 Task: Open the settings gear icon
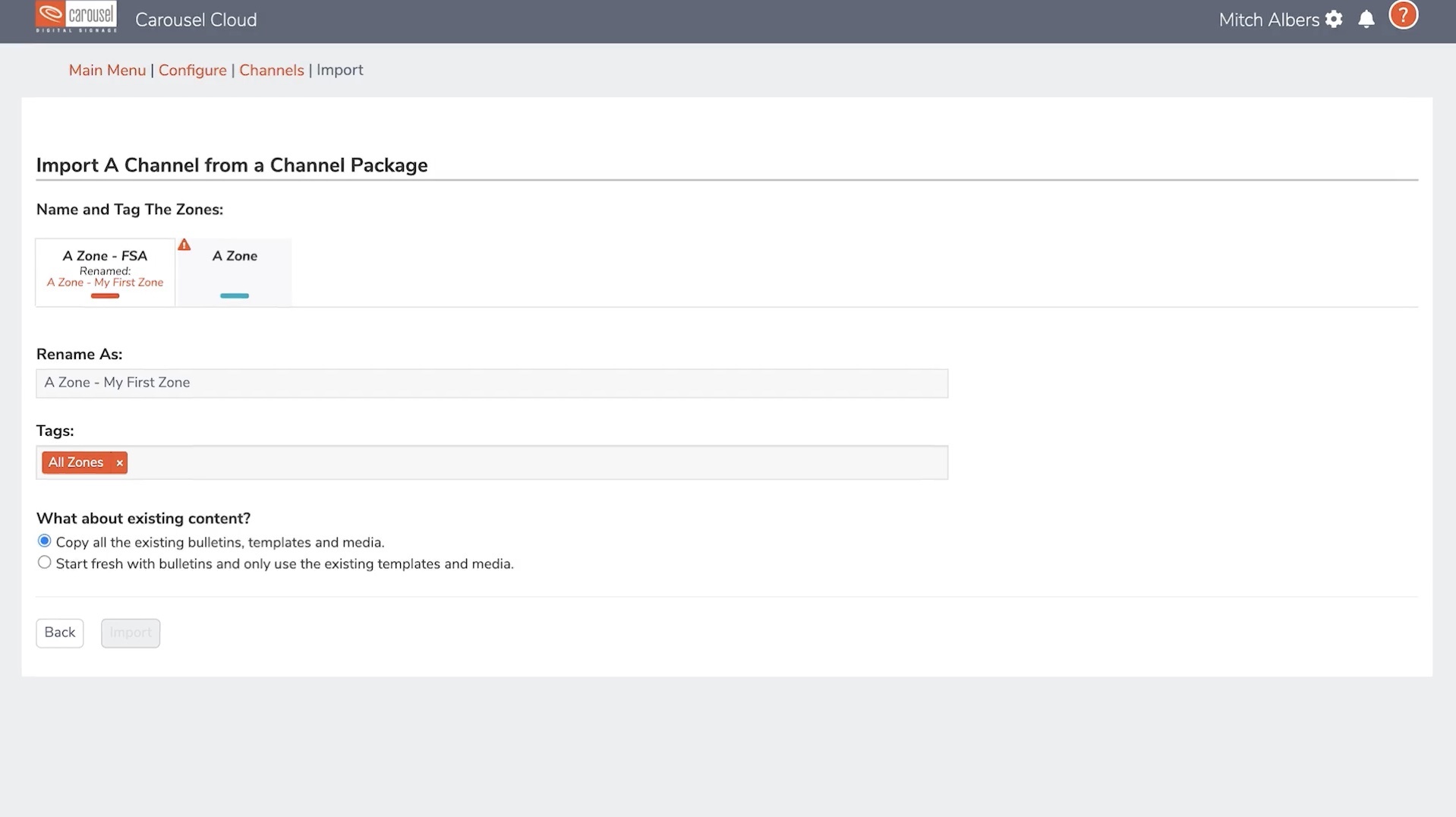(1334, 20)
